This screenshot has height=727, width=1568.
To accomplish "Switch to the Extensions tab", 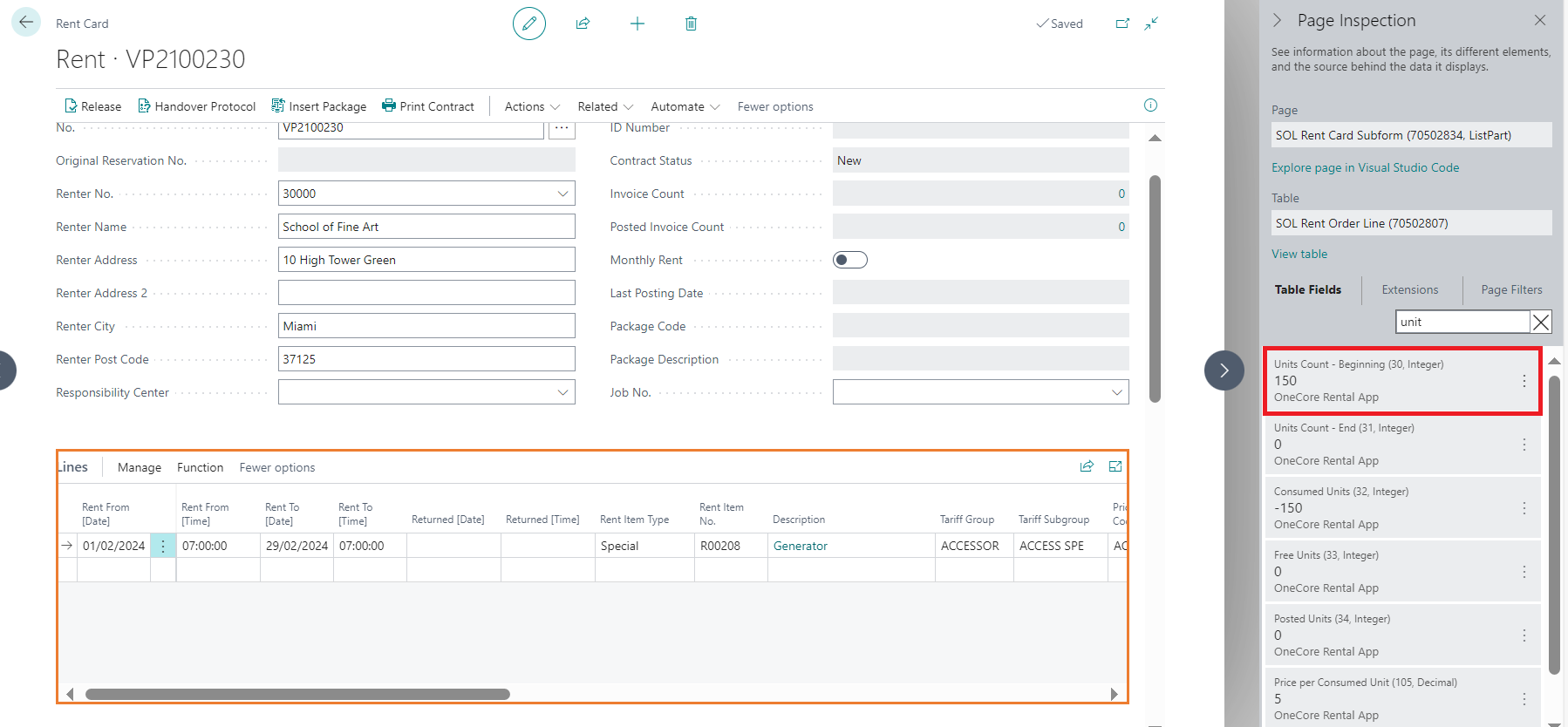I will 1409,289.
